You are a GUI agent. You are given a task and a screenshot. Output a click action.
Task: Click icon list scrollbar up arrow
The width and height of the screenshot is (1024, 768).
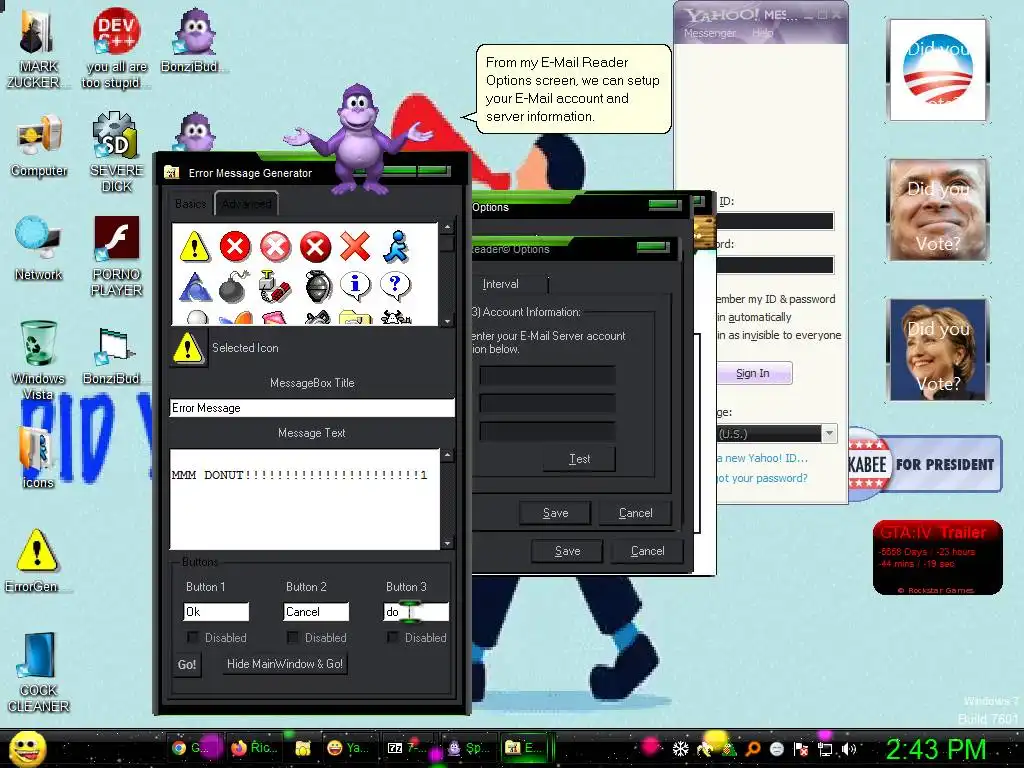coord(447,227)
